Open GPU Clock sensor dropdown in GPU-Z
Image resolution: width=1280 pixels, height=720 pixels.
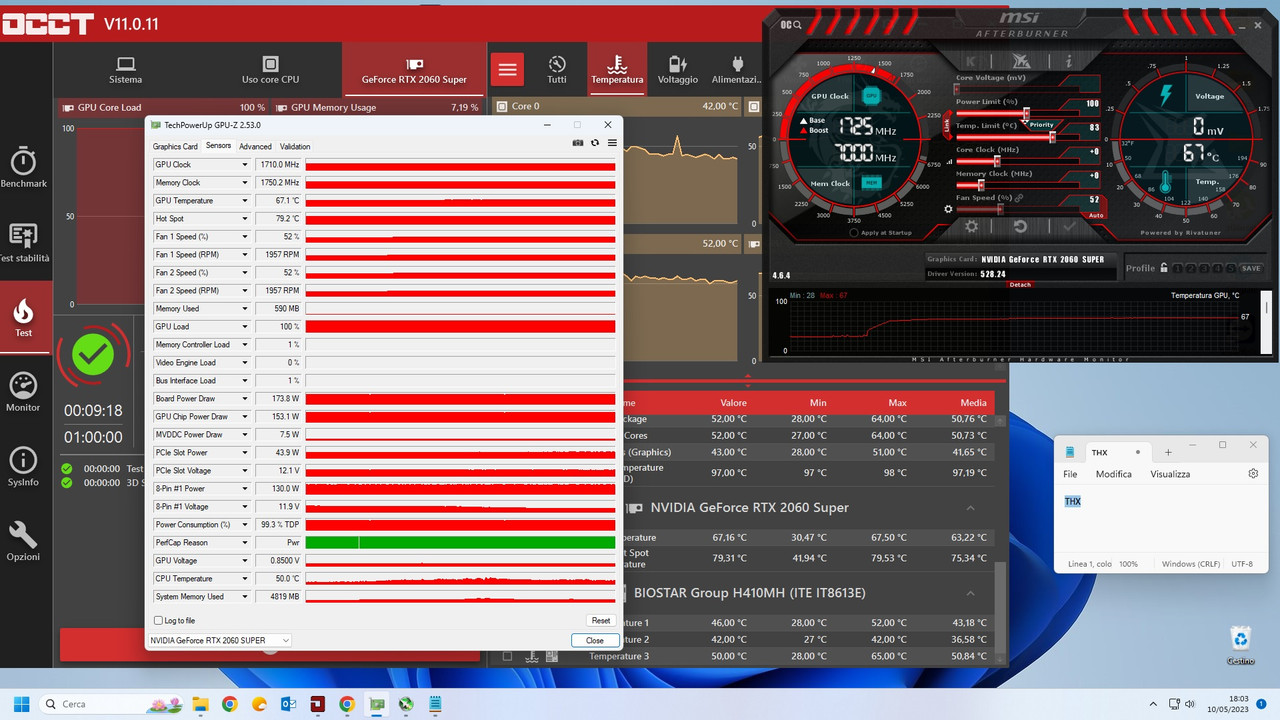tap(245, 165)
